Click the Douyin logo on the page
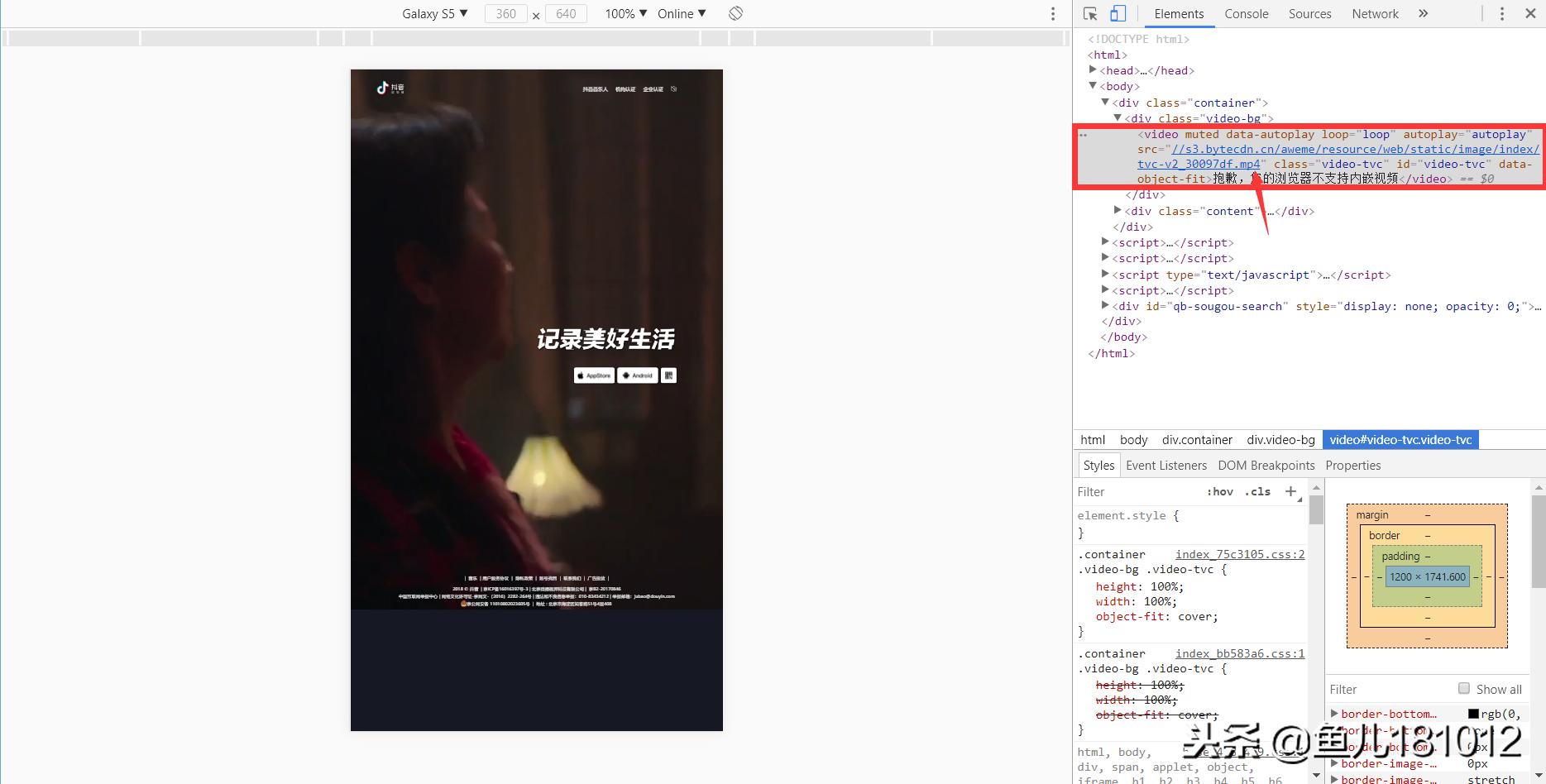This screenshot has height=784, width=1546. [x=390, y=88]
